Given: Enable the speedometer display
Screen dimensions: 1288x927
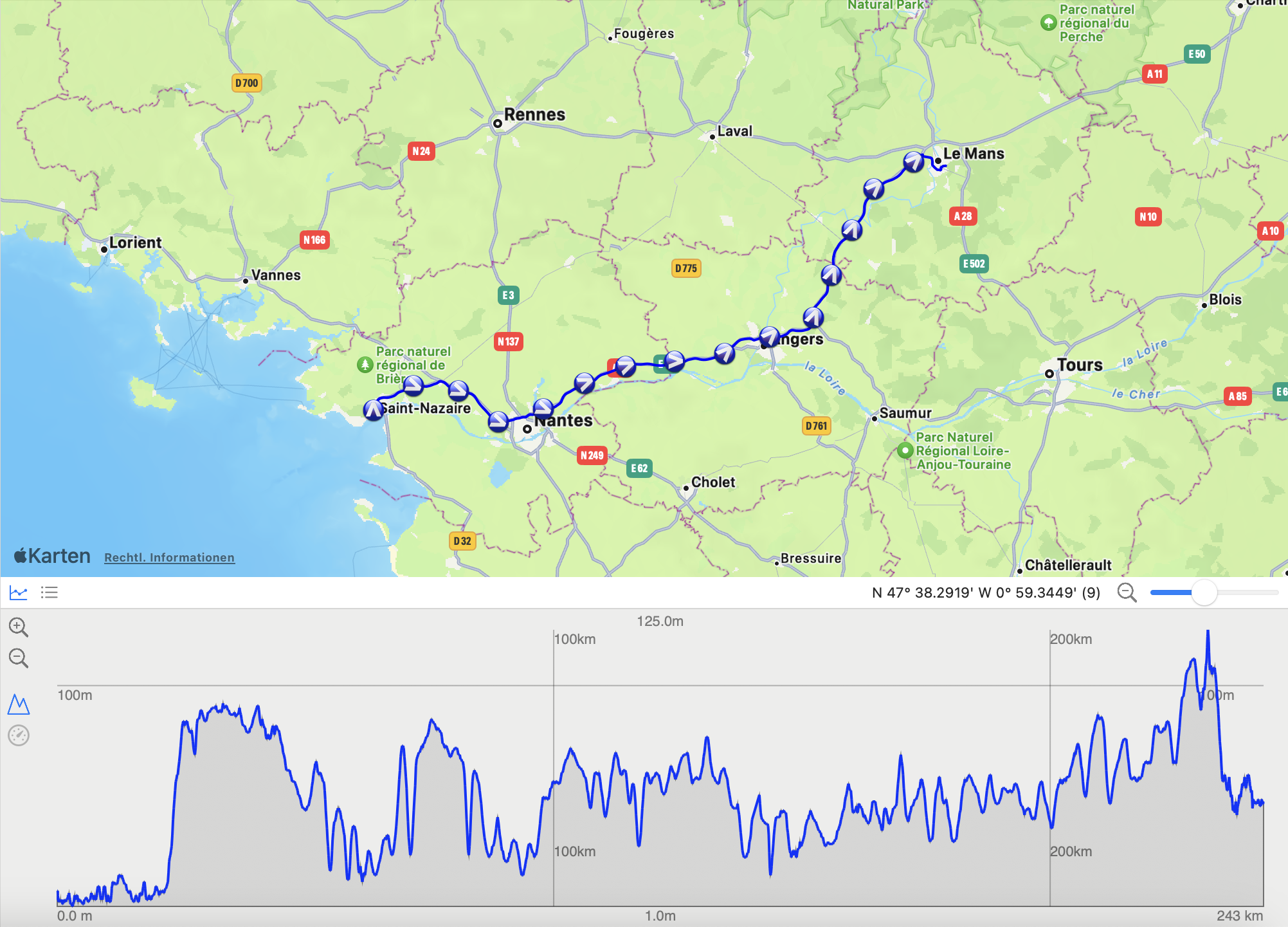Looking at the screenshot, I should 19,735.
